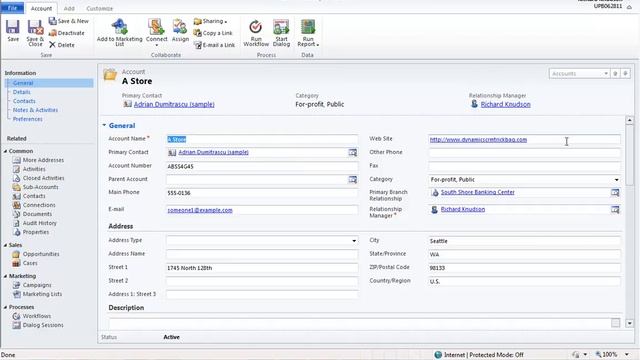Go to Preferences section
Screen dimensions: 640x360
pyautogui.click(x=27, y=119)
